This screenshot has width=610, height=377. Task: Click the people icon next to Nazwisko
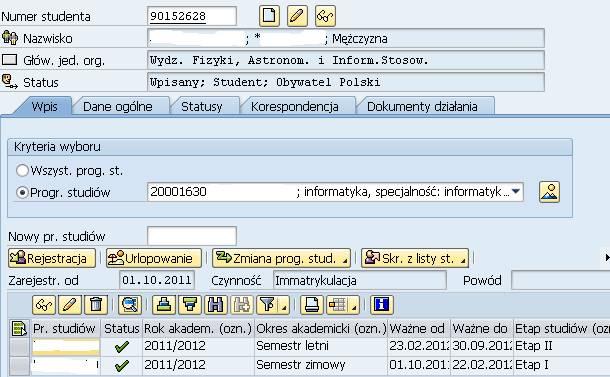point(10,38)
